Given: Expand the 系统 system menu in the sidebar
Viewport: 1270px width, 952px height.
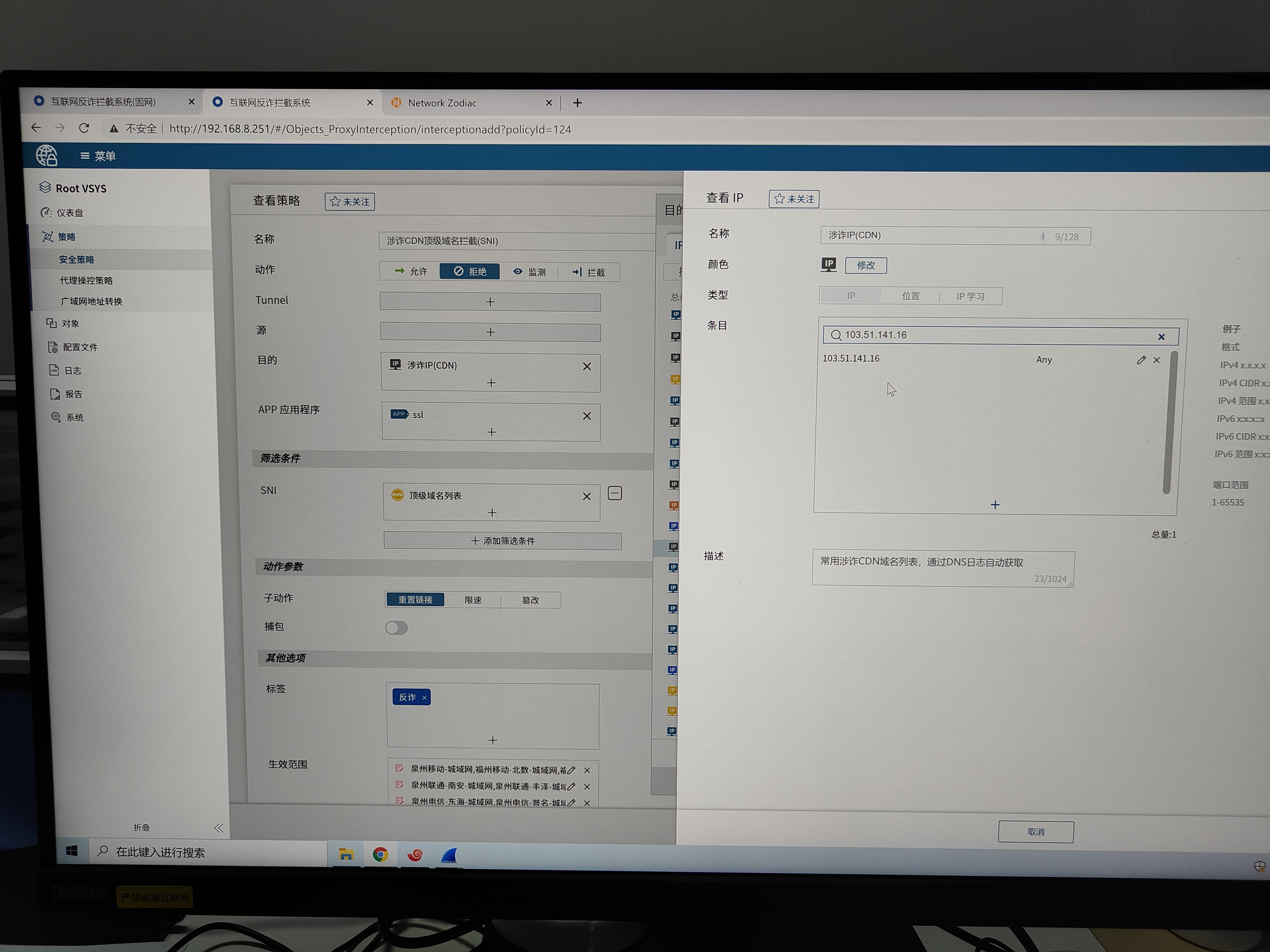Looking at the screenshot, I should [x=74, y=418].
